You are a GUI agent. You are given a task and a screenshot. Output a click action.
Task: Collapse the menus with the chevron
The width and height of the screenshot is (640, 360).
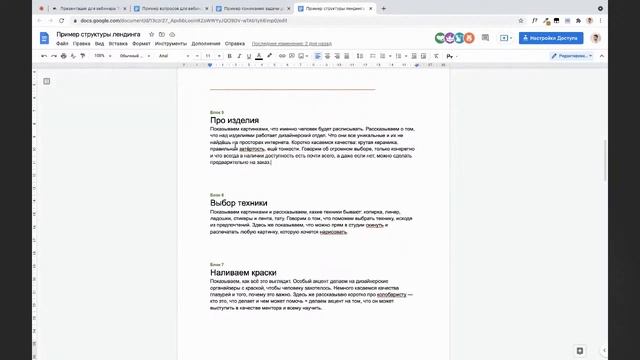pos(602,56)
